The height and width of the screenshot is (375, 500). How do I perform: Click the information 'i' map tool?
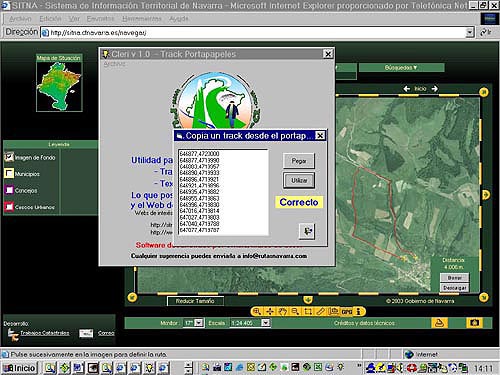359,312
